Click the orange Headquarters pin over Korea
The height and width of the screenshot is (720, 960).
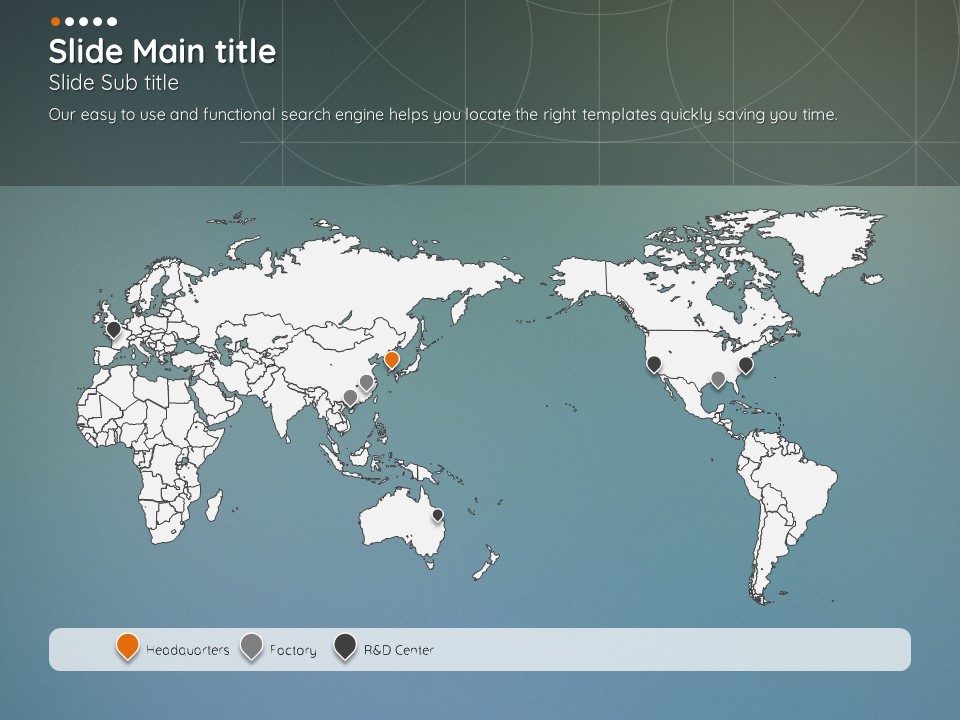392,359
